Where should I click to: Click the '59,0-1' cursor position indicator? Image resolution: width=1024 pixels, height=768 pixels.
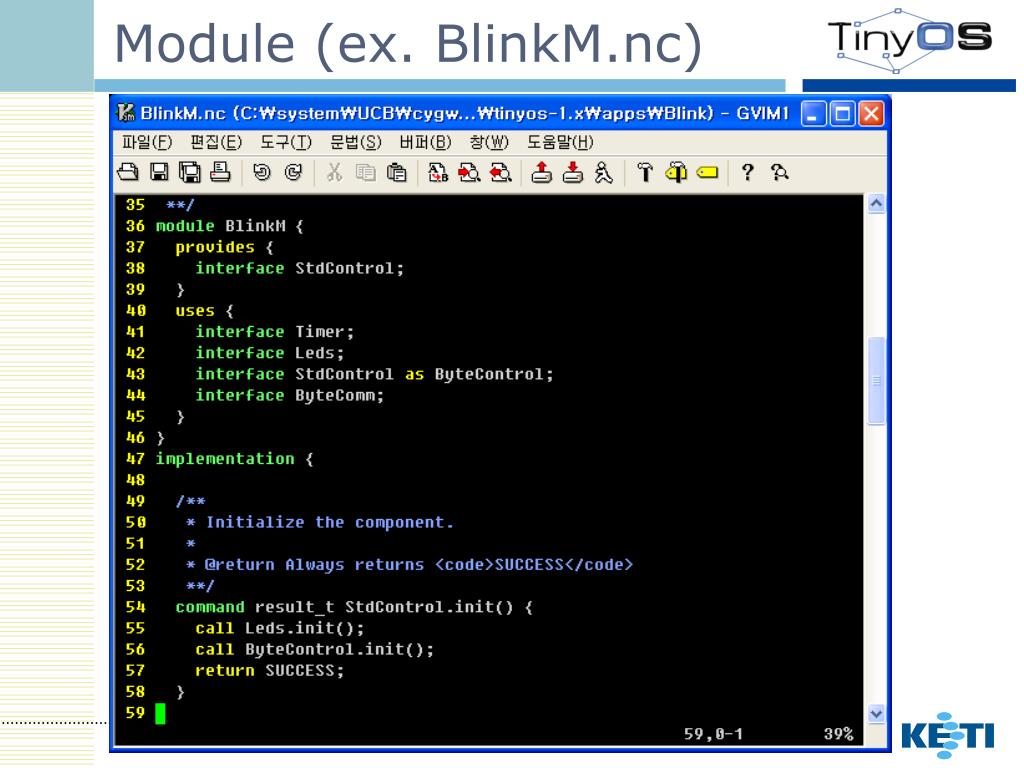click(713, 734)
